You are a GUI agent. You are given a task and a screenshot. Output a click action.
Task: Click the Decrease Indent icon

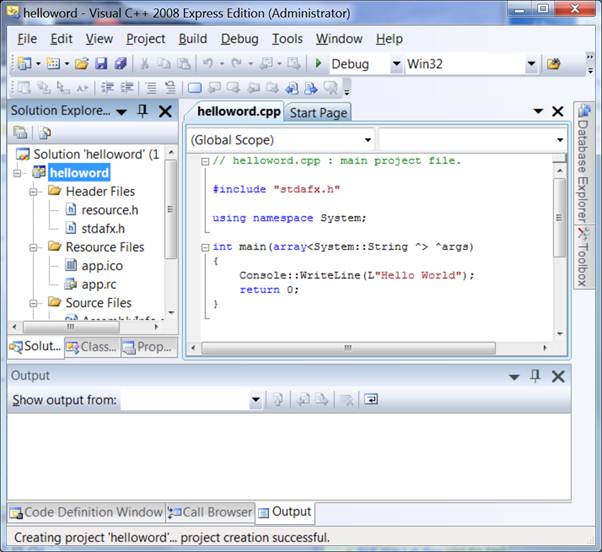(107, 88)
